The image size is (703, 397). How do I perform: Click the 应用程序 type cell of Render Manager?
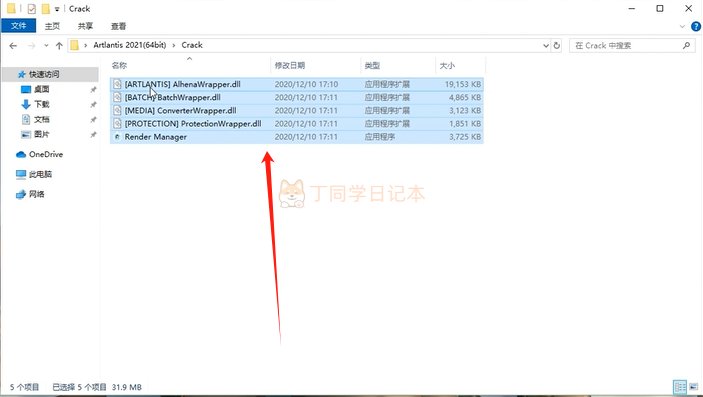pyautogui.click(x=379, y=137)
